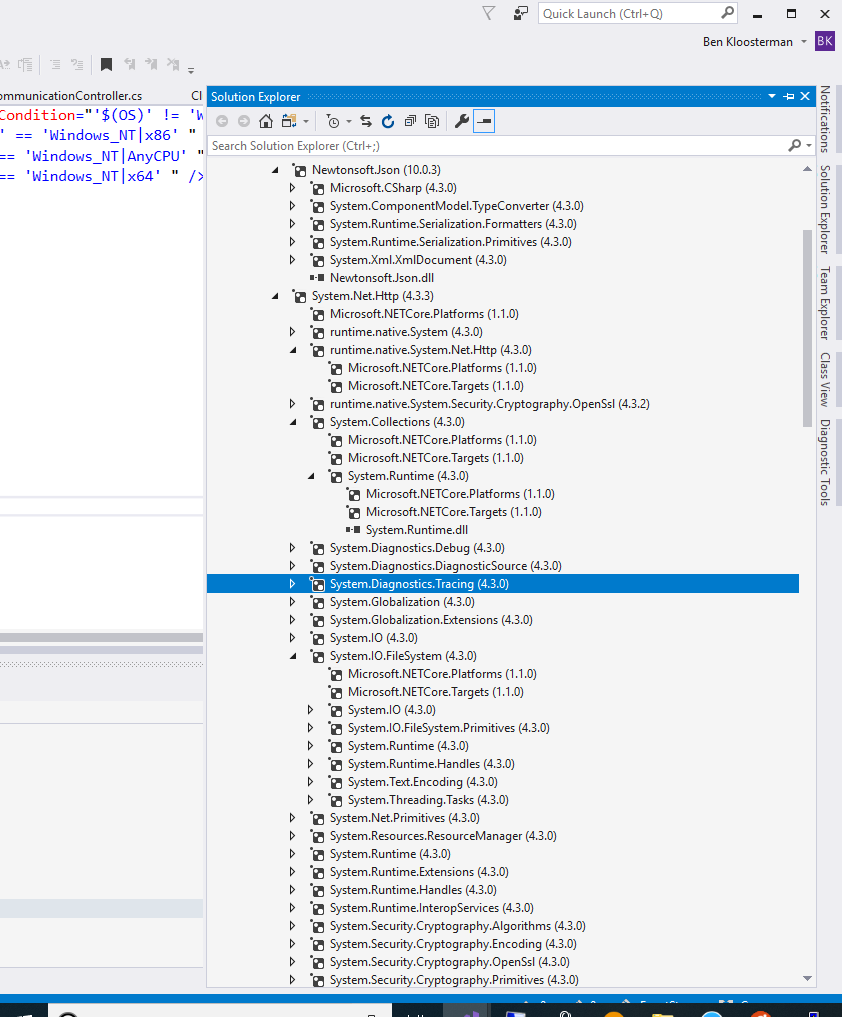
Task: Select Newtonsoft.Json.dll in the tree
Action: pos(381,278)
